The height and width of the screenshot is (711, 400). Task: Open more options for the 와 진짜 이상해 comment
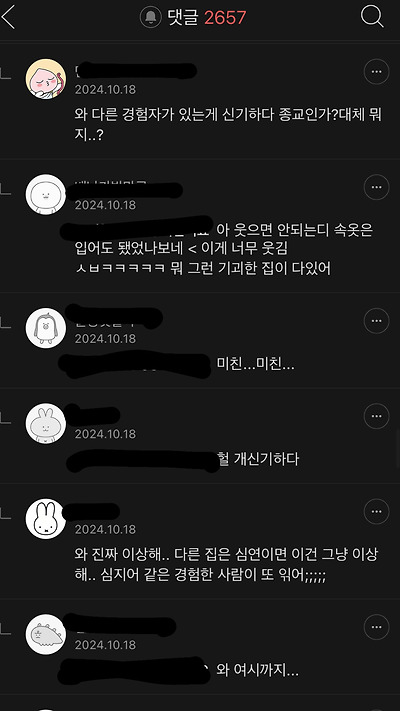376,511
